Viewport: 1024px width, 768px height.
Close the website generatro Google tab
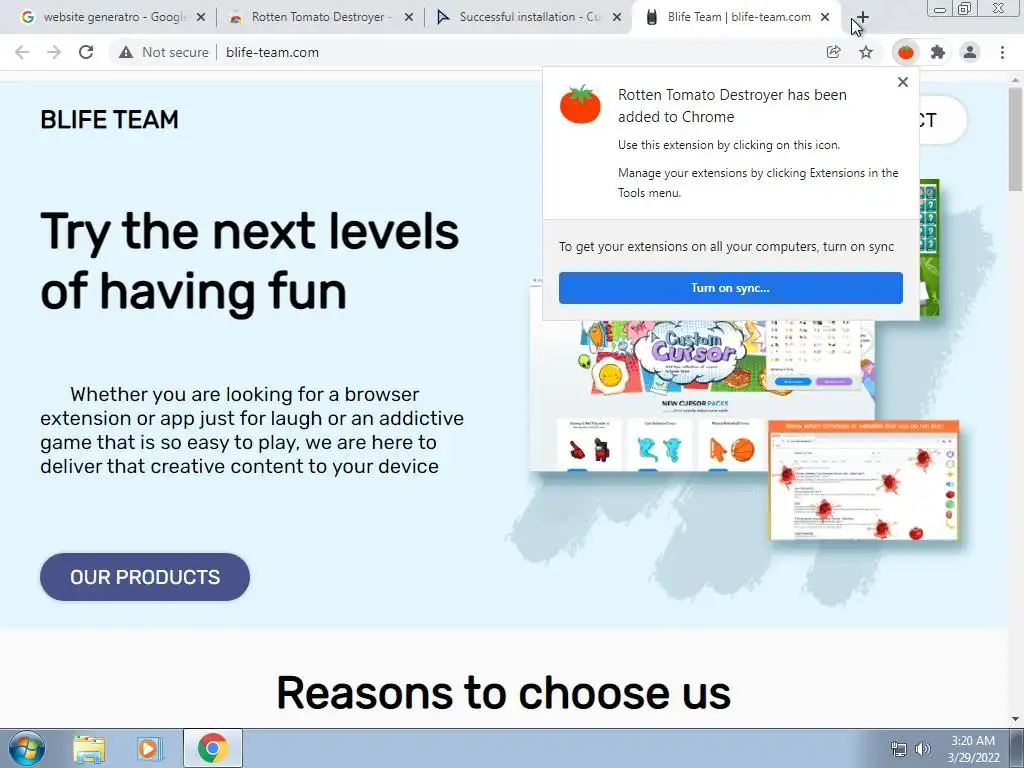click(x=201, y=18)
